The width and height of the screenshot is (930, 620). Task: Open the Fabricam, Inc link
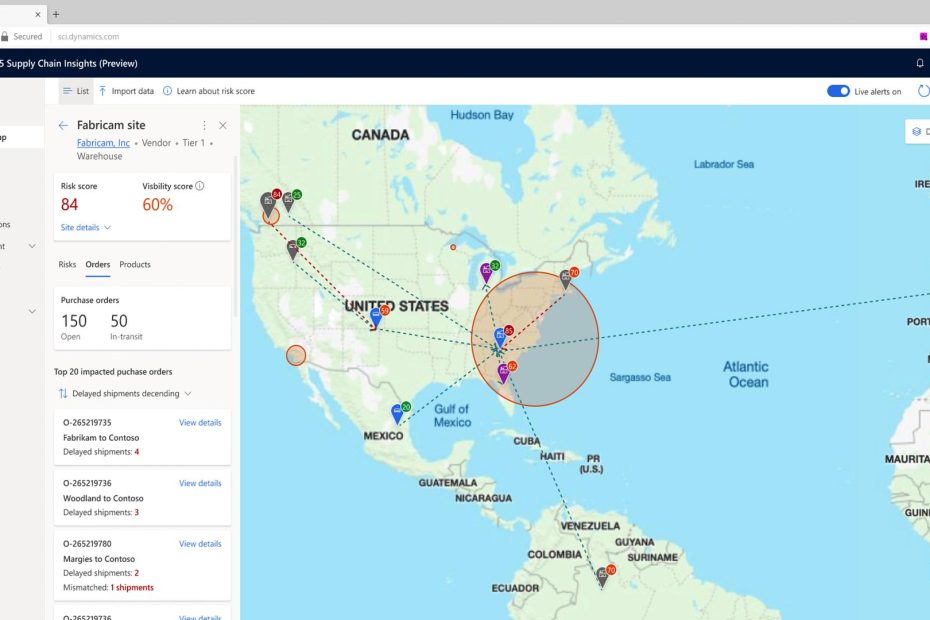coord(103,143)
